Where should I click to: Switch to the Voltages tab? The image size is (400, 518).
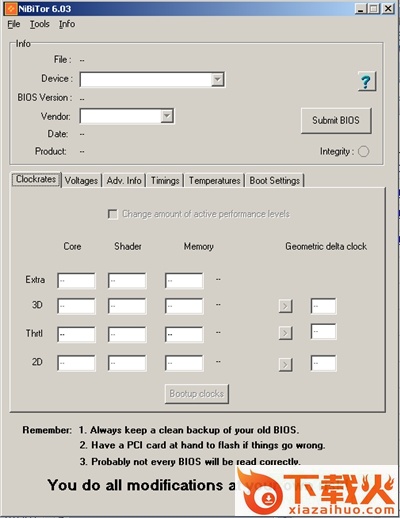81,180
